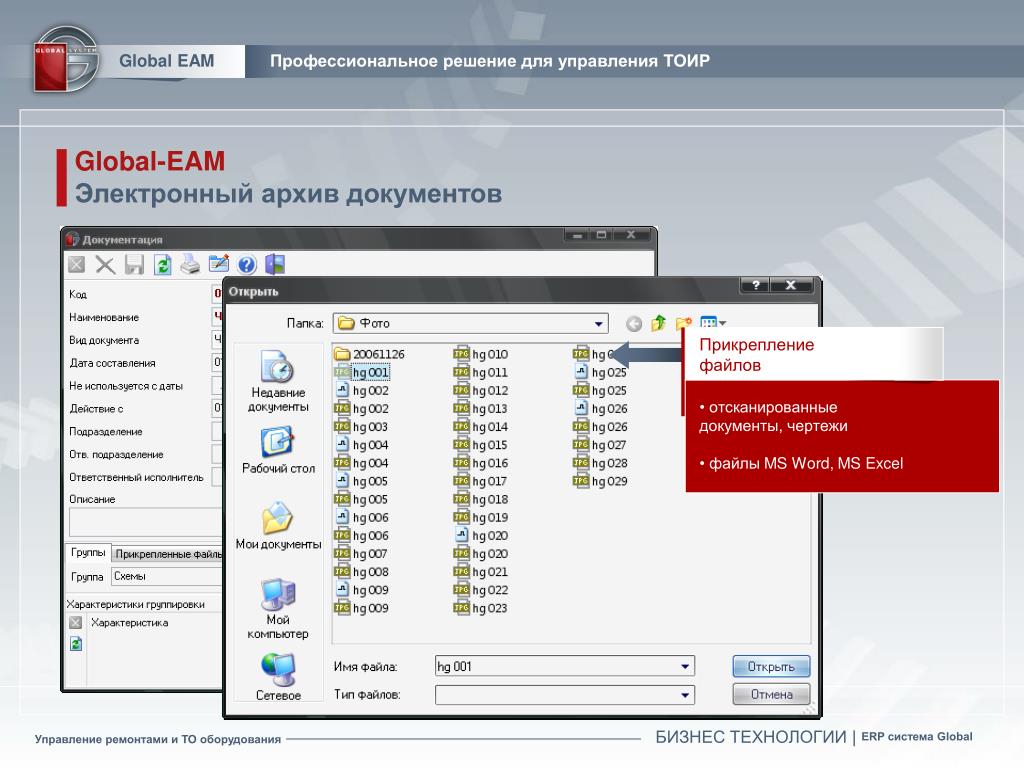This screenshot has width=1024, height=768.
Task: Open Мои документы in the places bar
Action: (278, 526)
